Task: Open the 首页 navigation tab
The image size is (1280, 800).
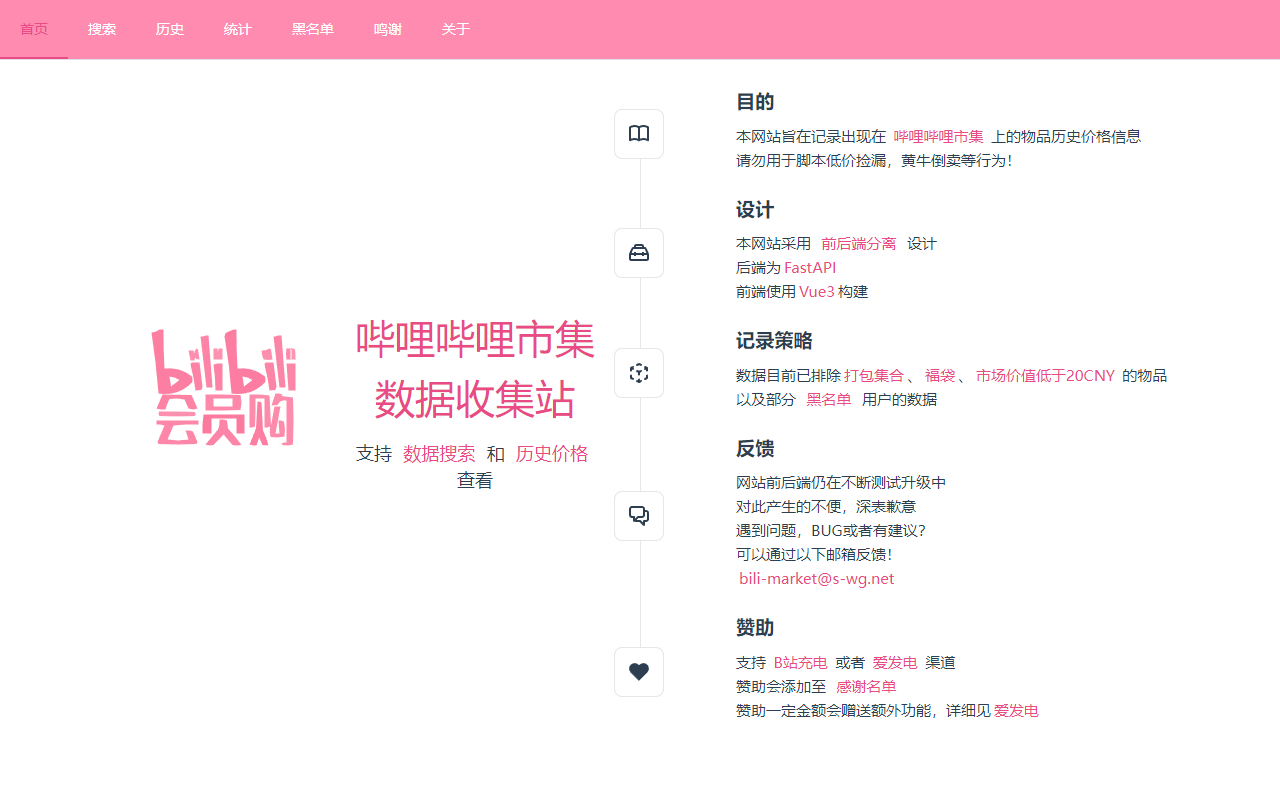Action: (x=34, y=29)
